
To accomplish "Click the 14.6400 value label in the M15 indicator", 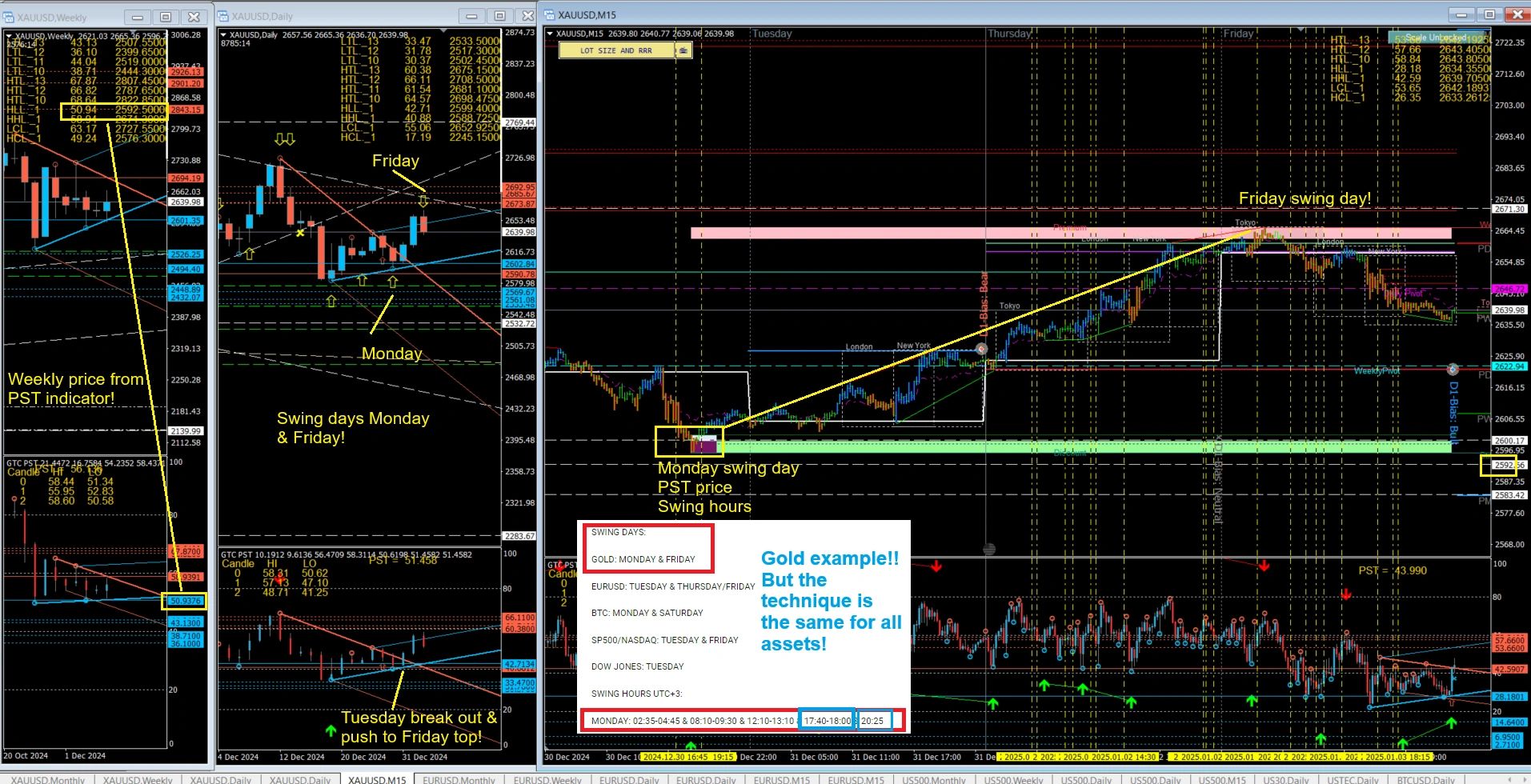I will pyautogui.click(x=1509, y=722).
